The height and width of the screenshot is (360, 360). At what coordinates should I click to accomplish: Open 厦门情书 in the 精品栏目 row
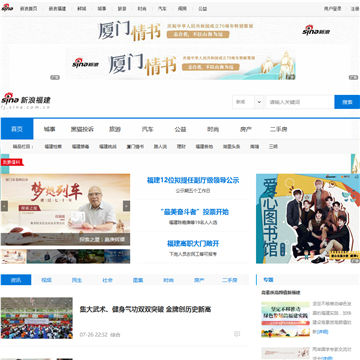click(135, 146)
